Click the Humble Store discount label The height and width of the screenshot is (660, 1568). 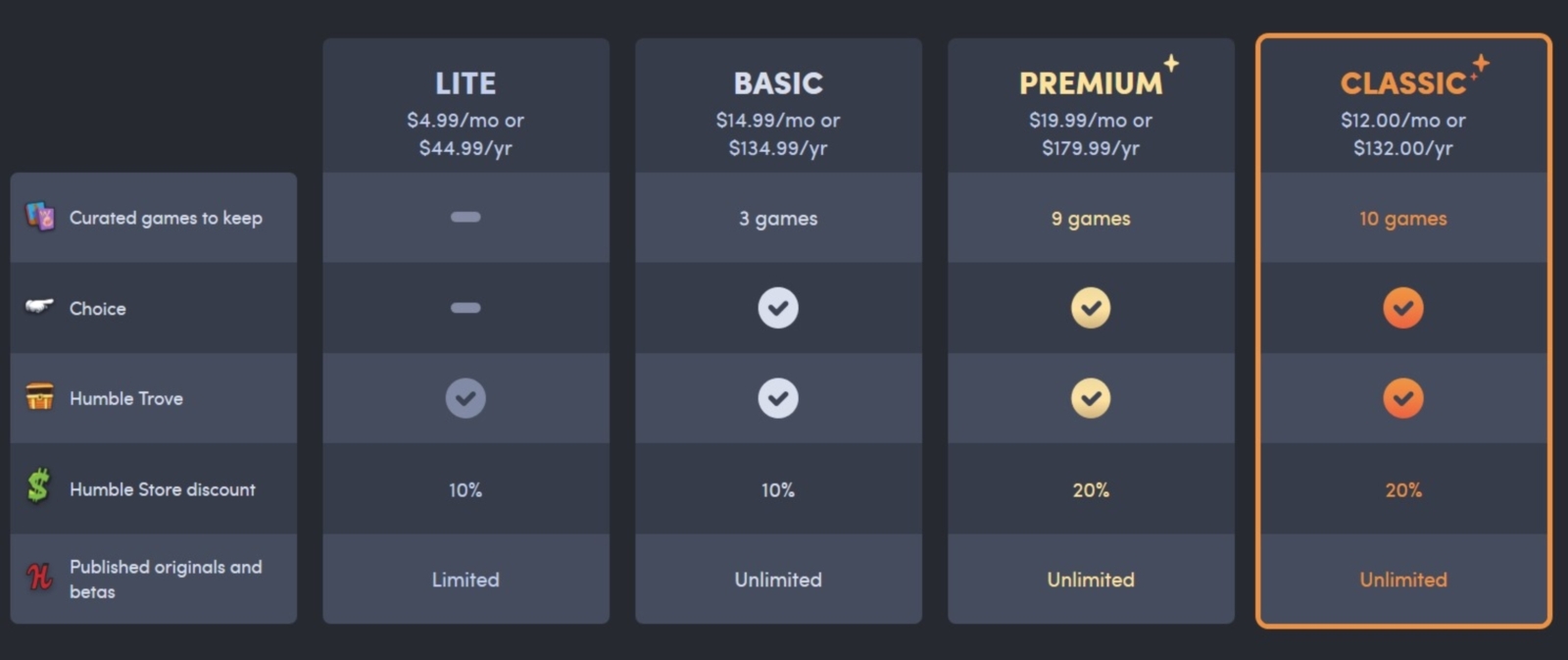click(x=163, y=489)
